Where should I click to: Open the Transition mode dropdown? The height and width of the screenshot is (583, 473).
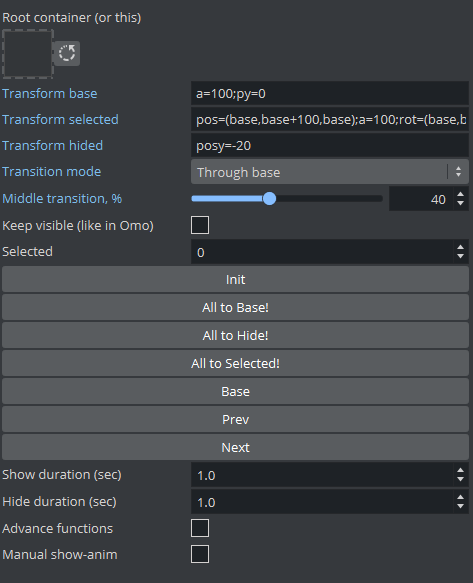point(330,172)
